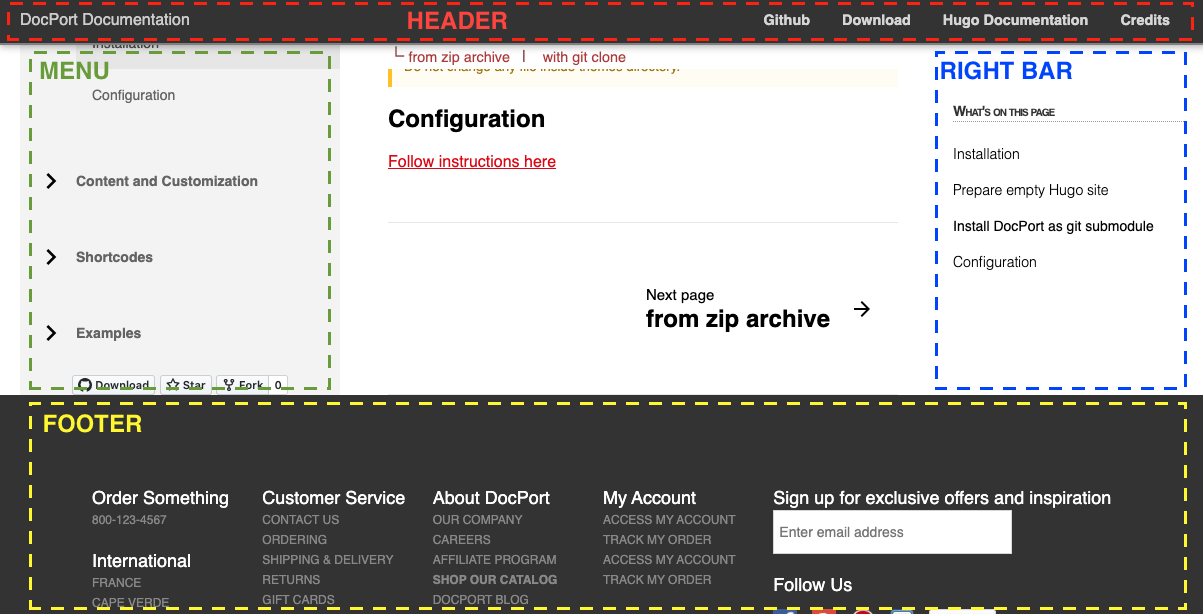Star the repository using the Star button

tap(186, 385)
